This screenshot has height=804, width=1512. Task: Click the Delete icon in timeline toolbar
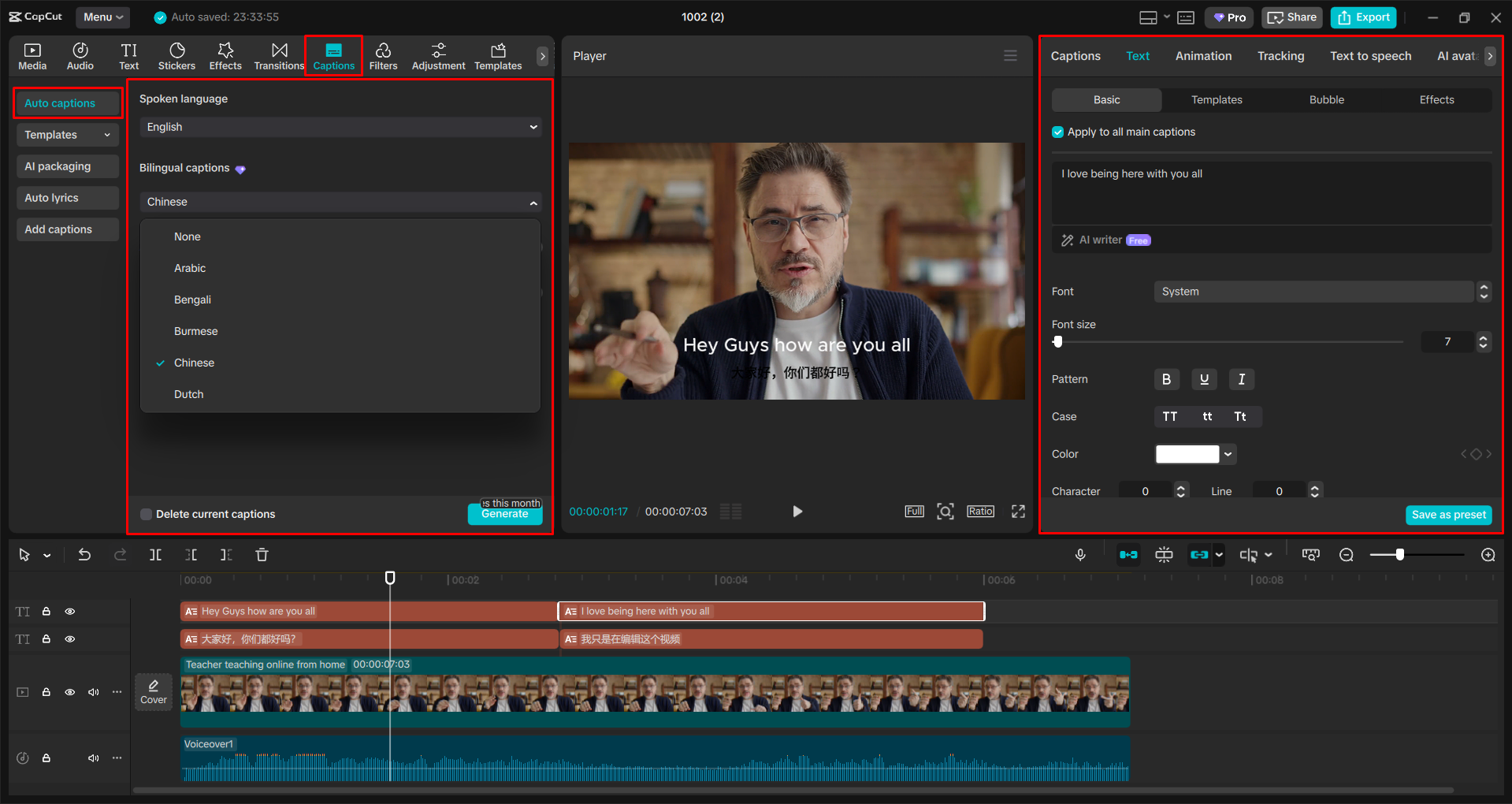[x=262, y=554]
